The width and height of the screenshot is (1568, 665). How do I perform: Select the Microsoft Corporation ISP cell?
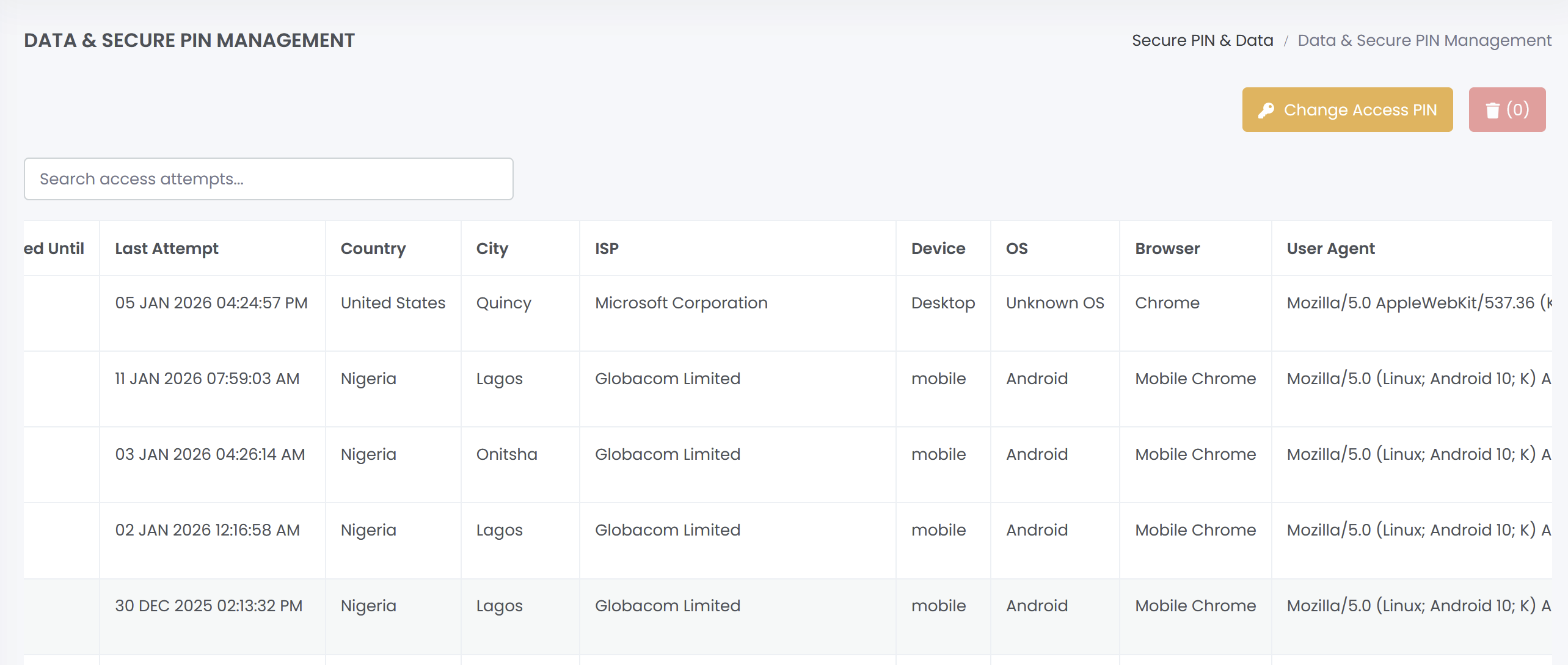681,303
